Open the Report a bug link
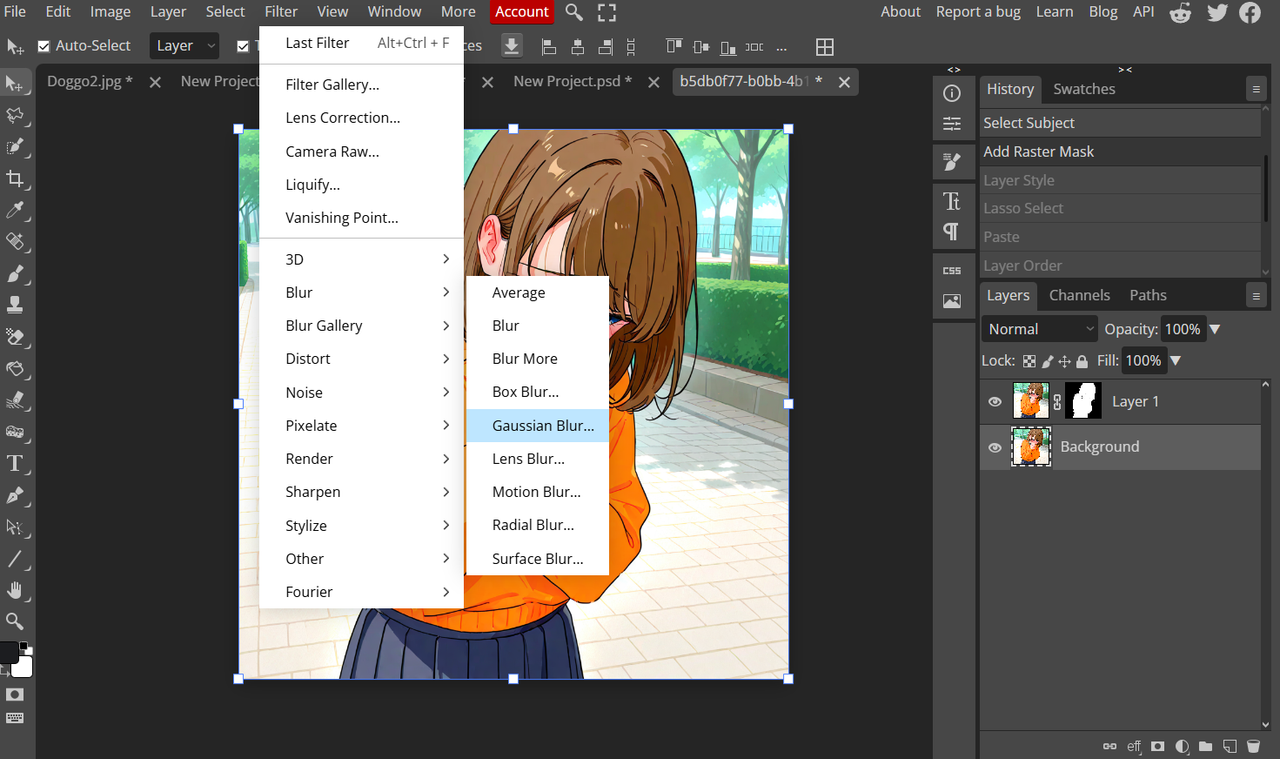 (x=978, y=12)
